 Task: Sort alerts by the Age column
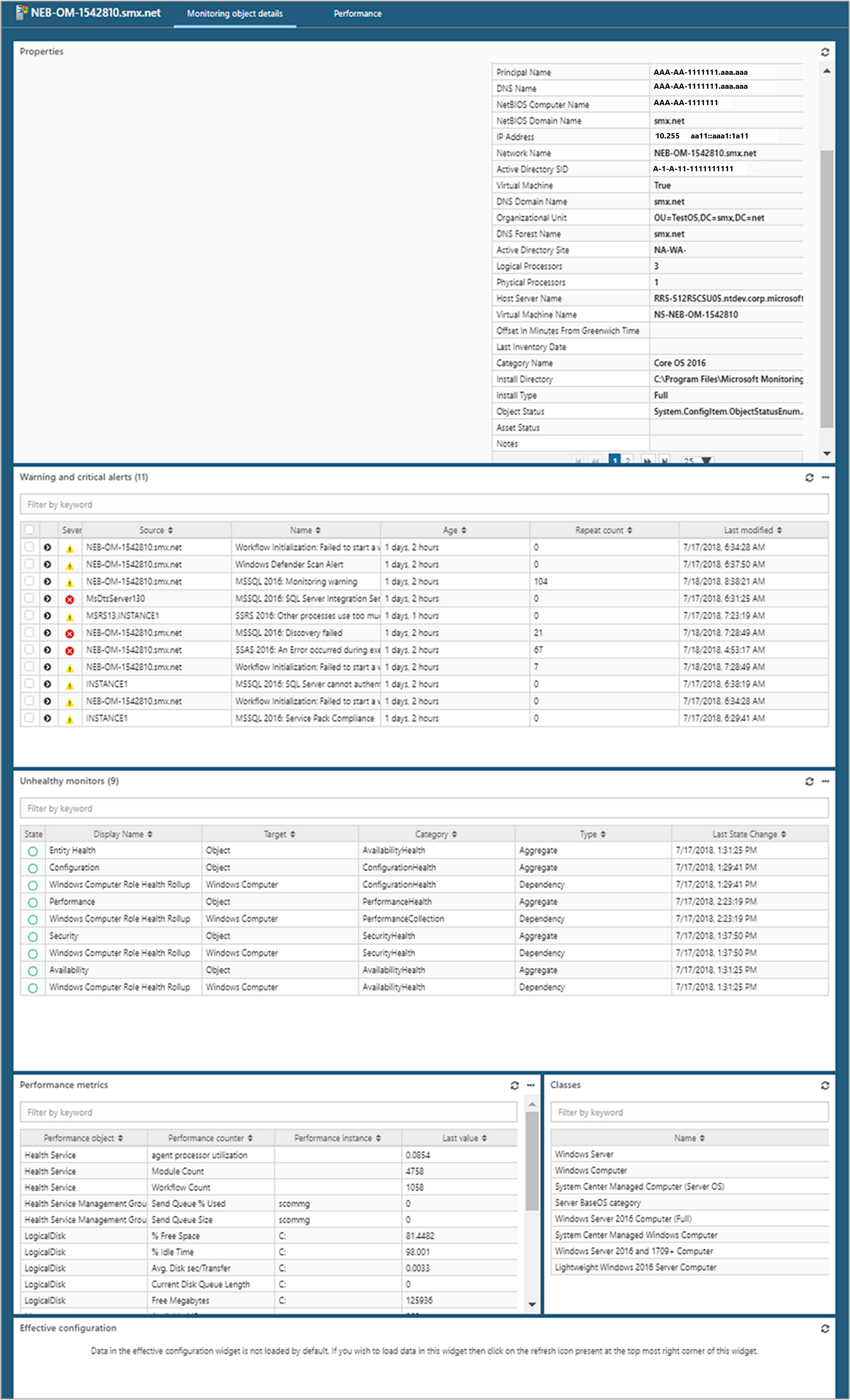click(453, 530)
